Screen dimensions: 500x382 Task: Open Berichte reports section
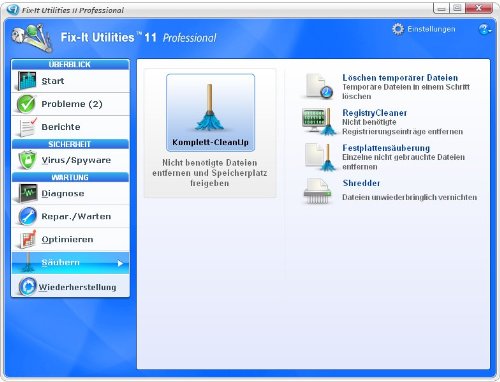click(x=70, y=127)
